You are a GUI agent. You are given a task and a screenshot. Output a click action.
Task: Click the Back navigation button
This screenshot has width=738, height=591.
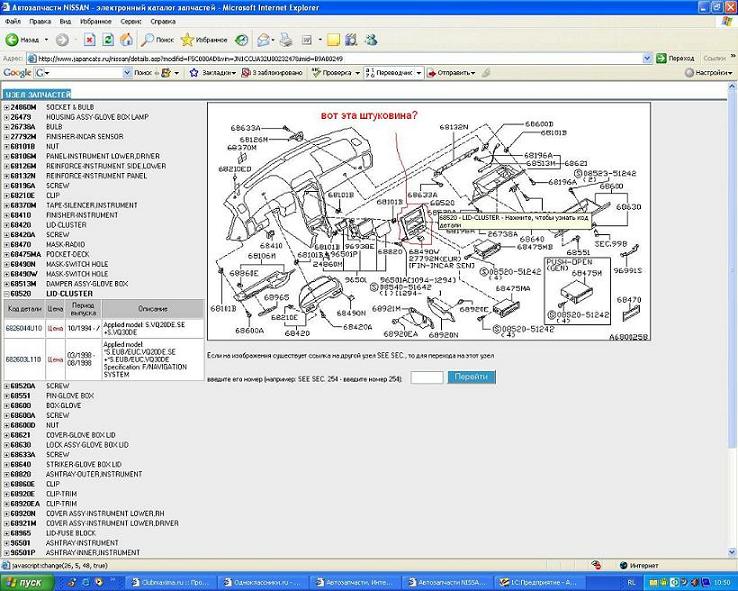click(22, 40)
